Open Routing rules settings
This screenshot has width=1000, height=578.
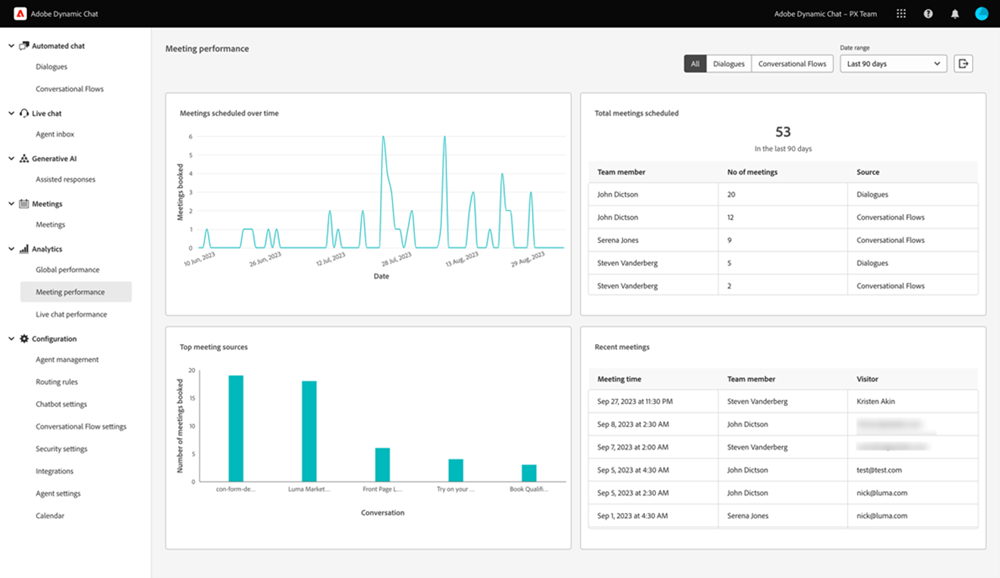point(57,382)
